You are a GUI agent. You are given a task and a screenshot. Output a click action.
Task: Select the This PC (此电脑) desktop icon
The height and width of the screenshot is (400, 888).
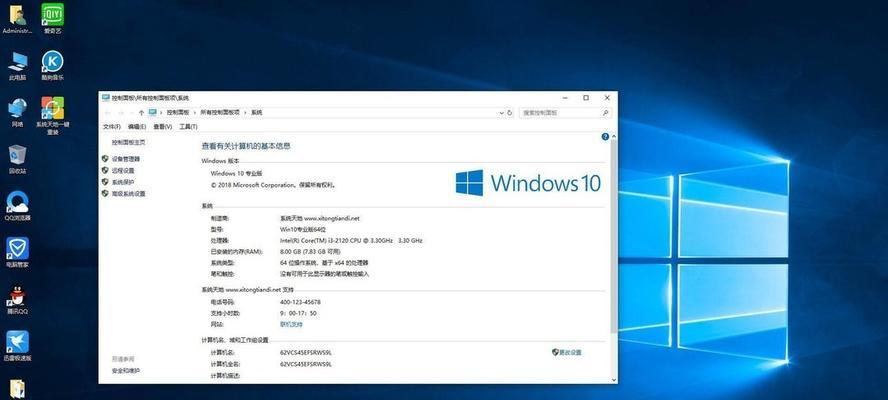[17, 65]
